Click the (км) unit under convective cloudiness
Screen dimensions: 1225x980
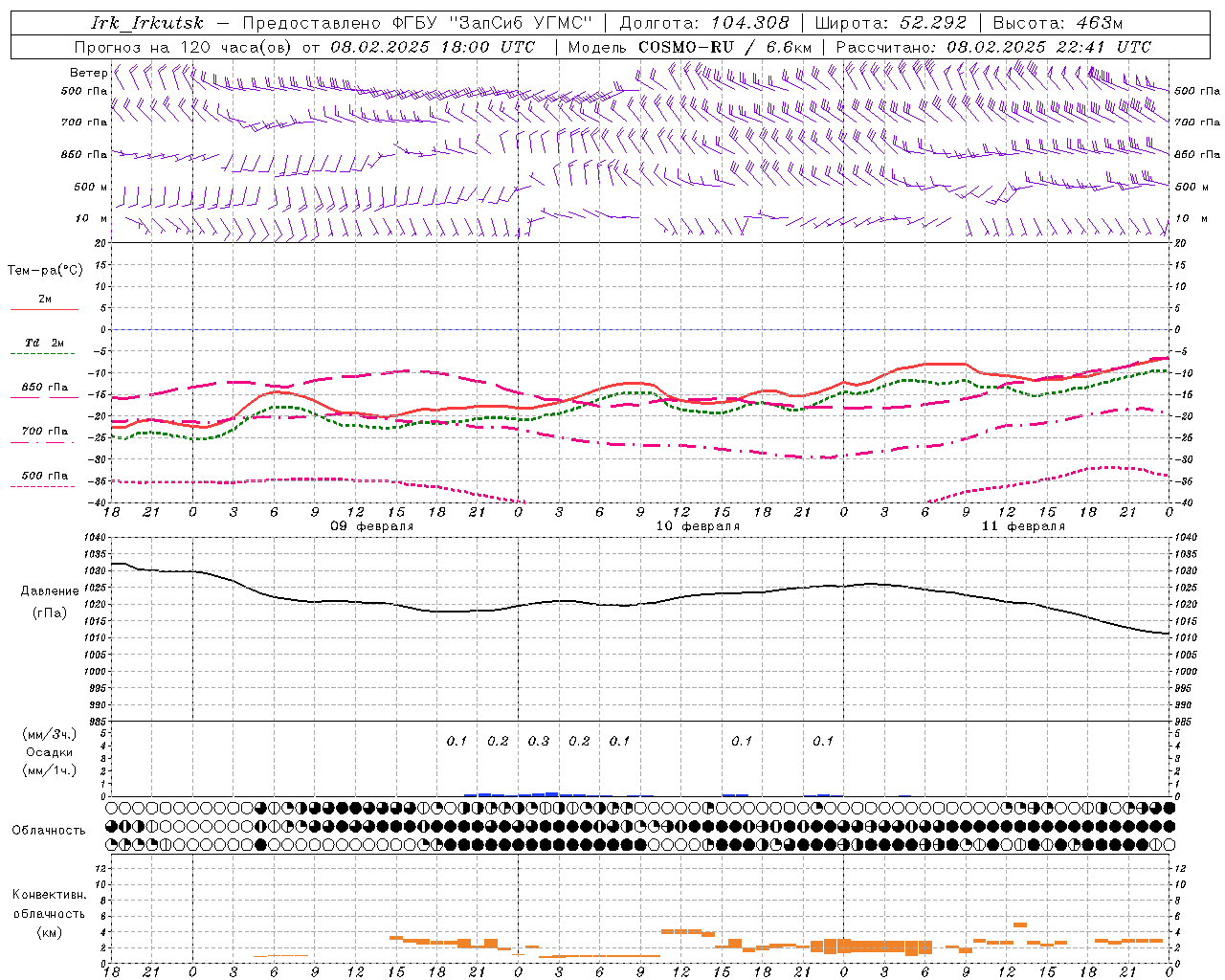(49, 932)
